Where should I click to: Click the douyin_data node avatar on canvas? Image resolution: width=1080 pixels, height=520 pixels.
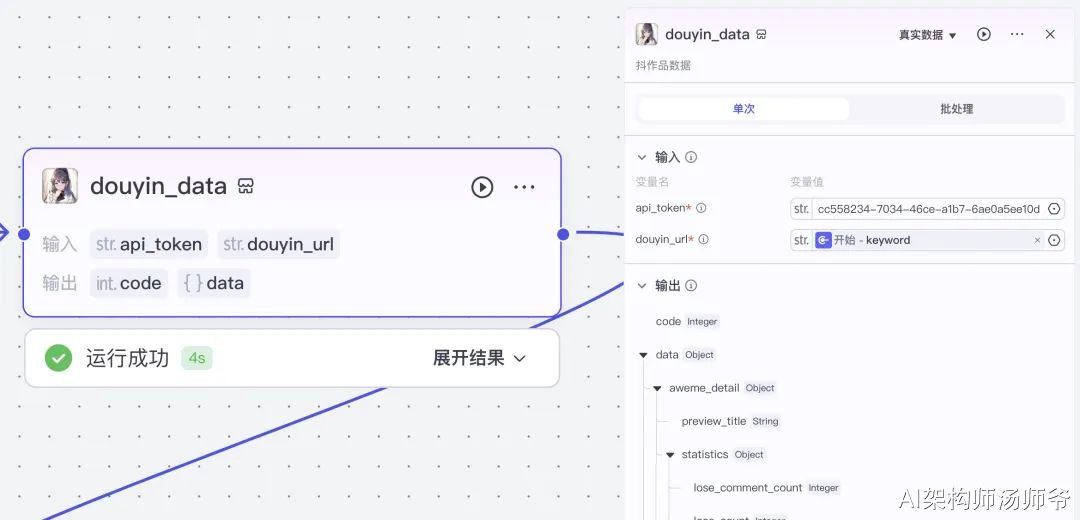click(x=60, y=186)
